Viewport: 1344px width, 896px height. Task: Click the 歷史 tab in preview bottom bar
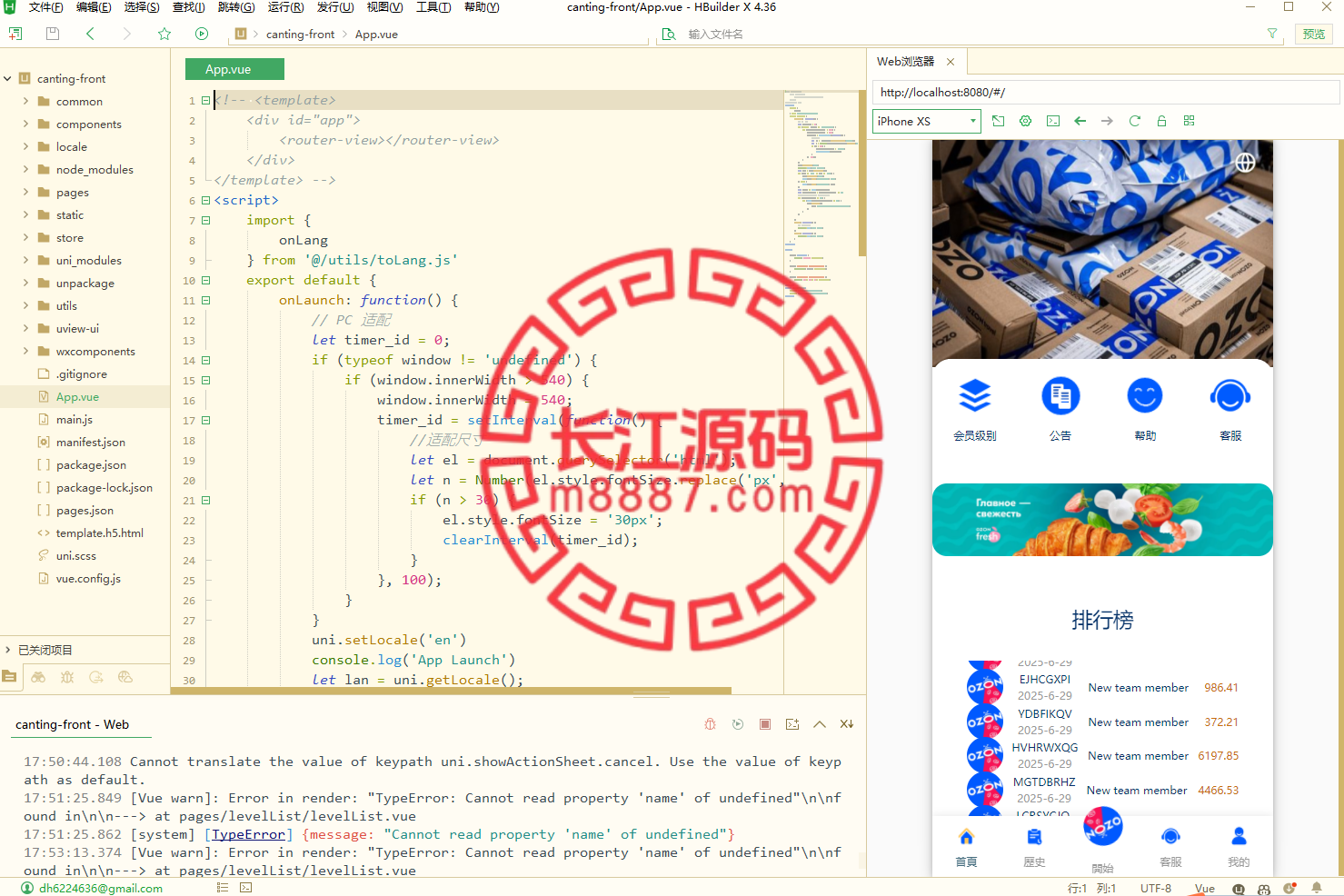point(1034,847)
